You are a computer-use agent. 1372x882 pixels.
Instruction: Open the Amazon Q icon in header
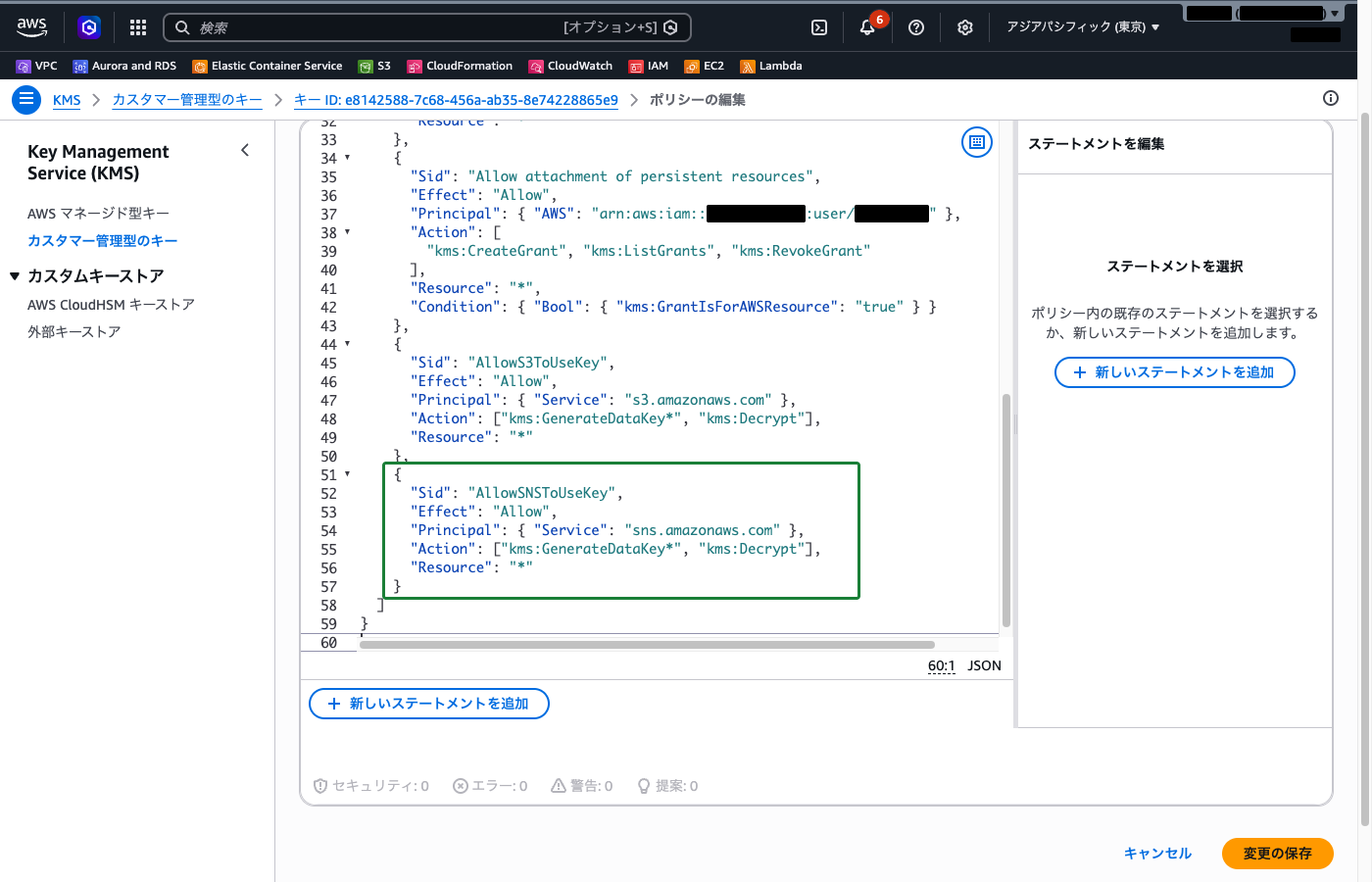(89, 27)
